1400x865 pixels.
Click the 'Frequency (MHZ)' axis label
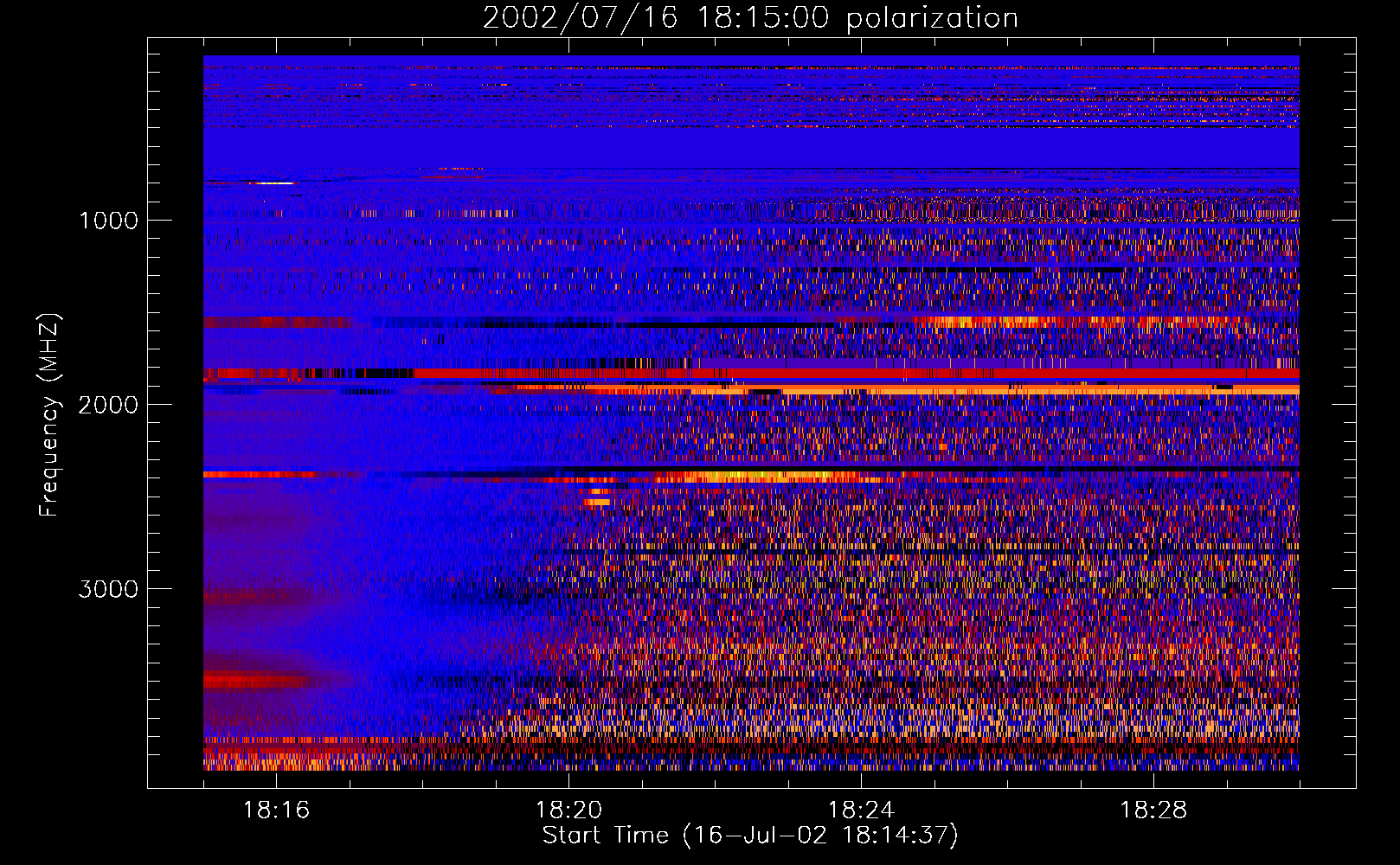point(48,415)
